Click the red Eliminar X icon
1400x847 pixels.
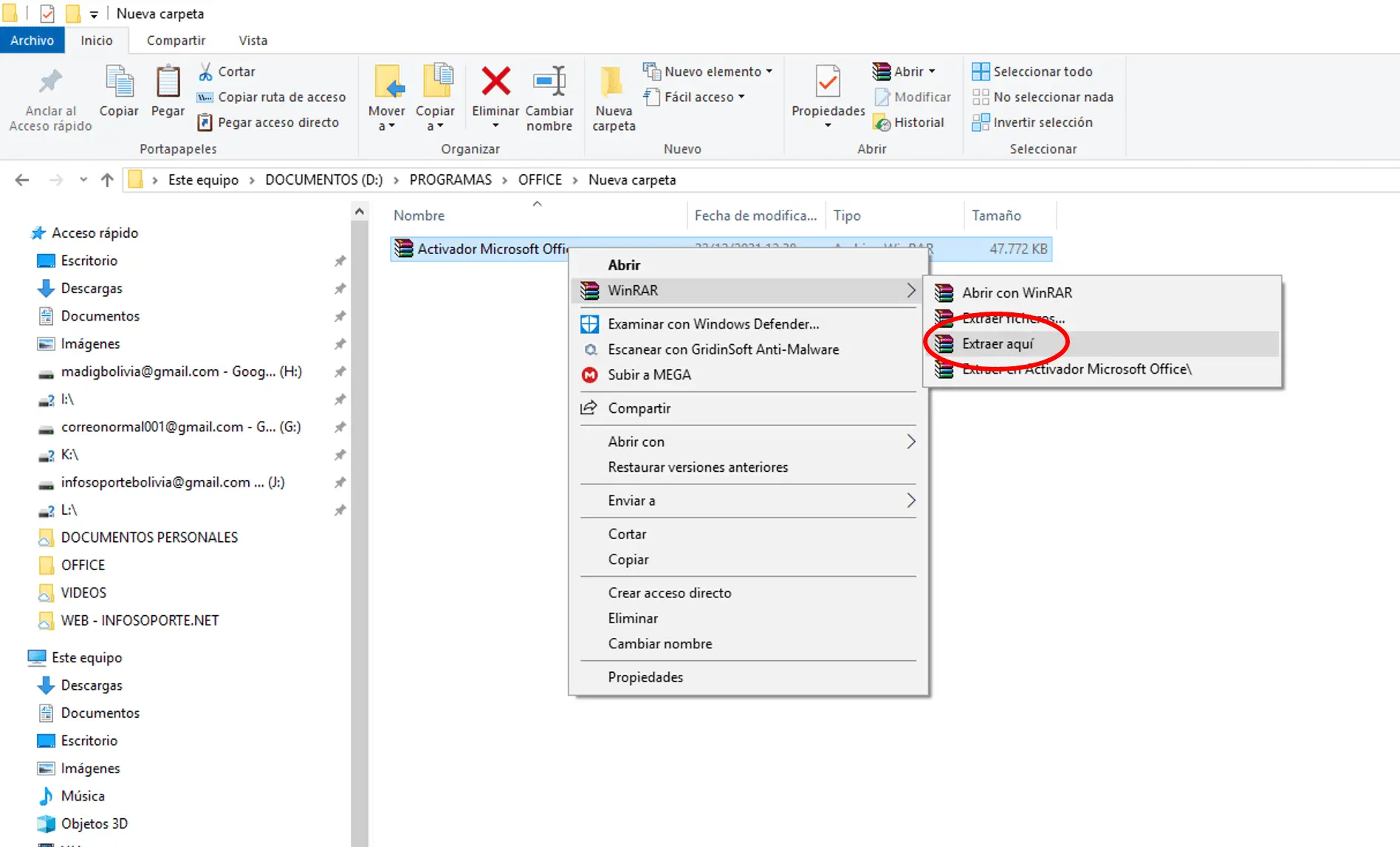[495, 81]
